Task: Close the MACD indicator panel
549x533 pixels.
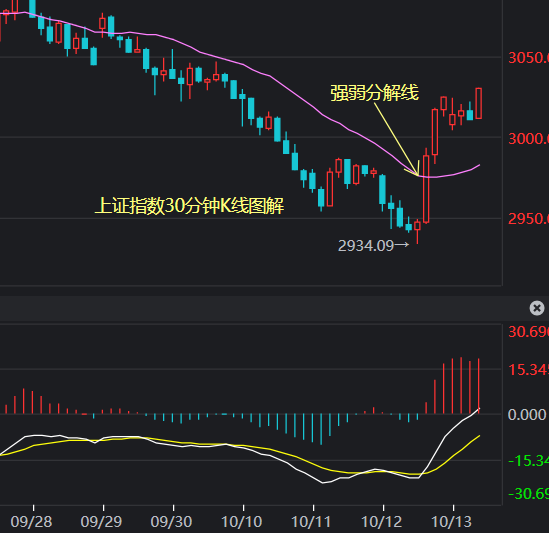Action: pyautogui.click(x=537, y=308)
